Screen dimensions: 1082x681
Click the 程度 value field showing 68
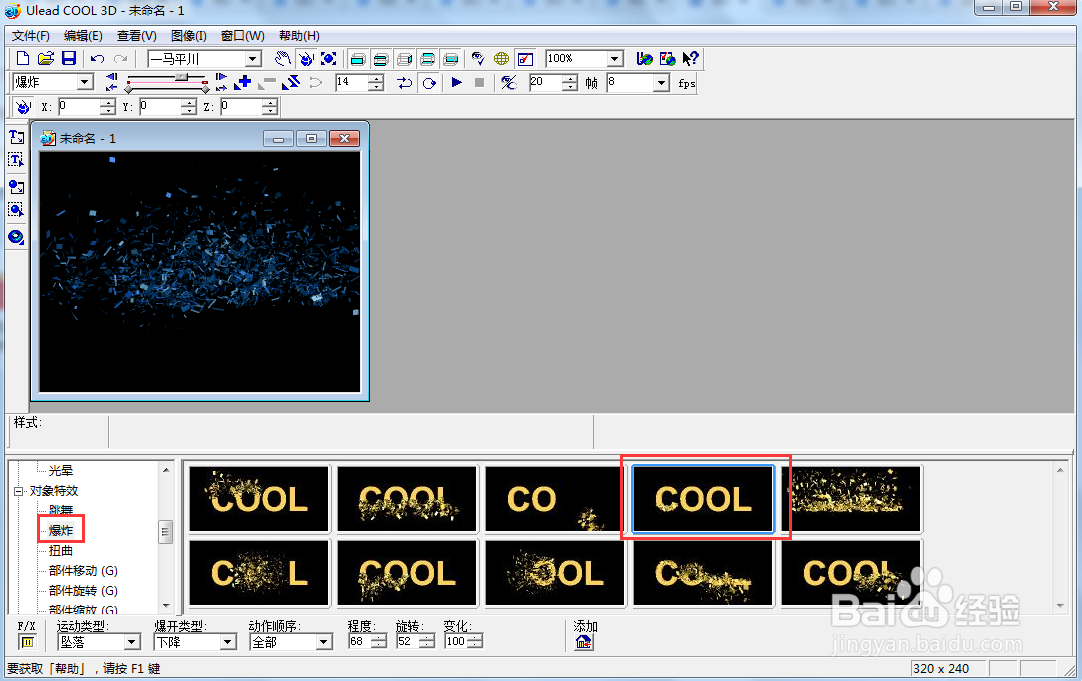coord(360,642)
